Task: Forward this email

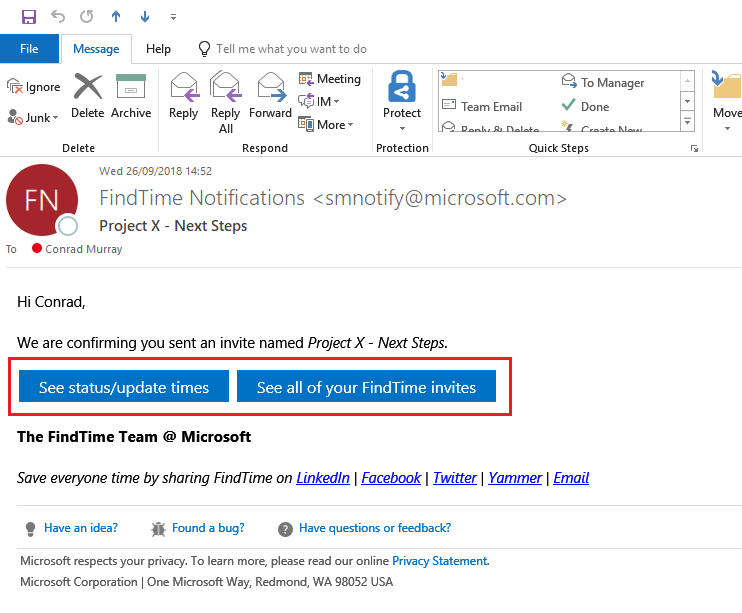Action: 270,96
